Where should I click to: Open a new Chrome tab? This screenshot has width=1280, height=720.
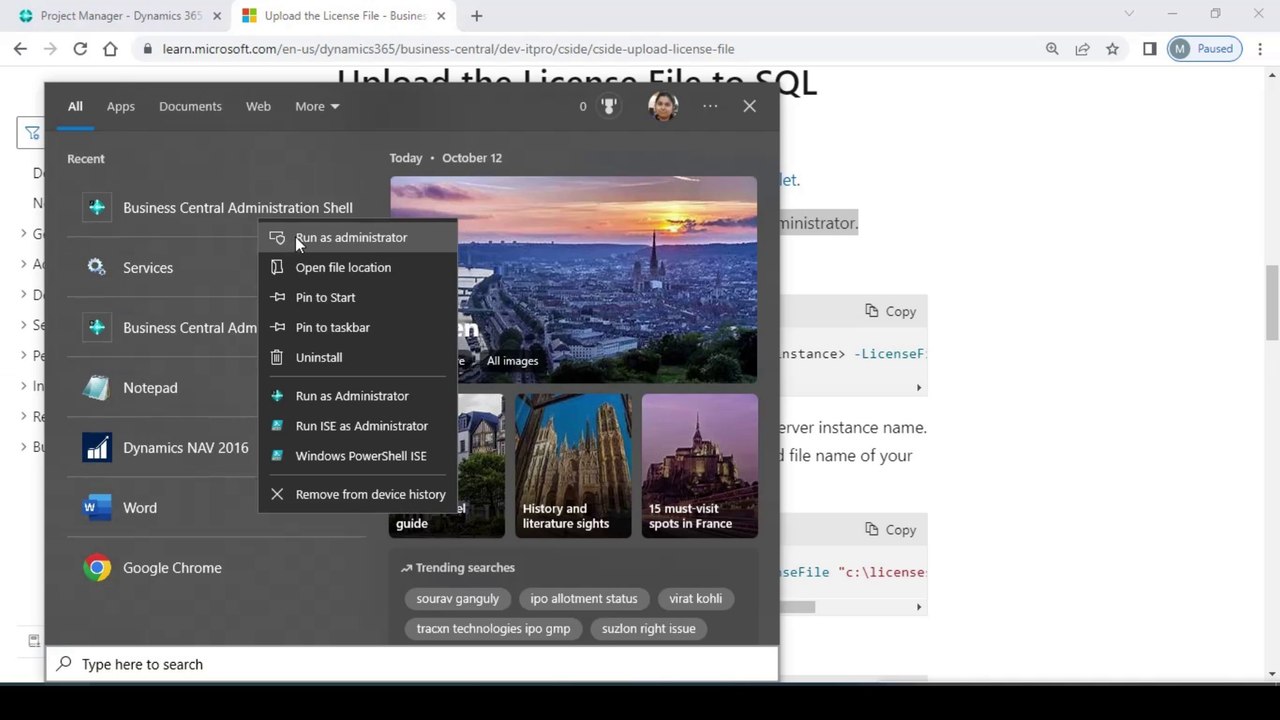(x=477, y=16)
